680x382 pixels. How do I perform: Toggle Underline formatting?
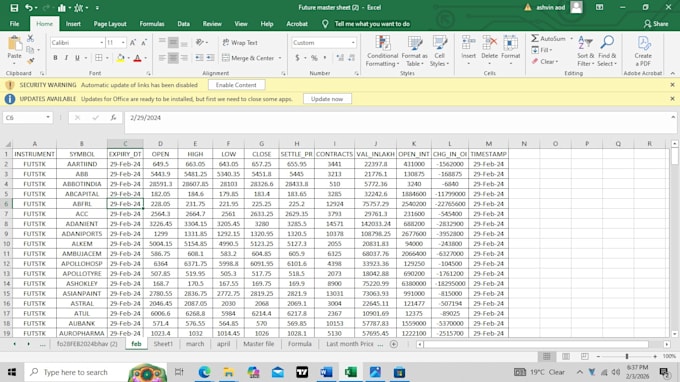(x=77, y=58)
